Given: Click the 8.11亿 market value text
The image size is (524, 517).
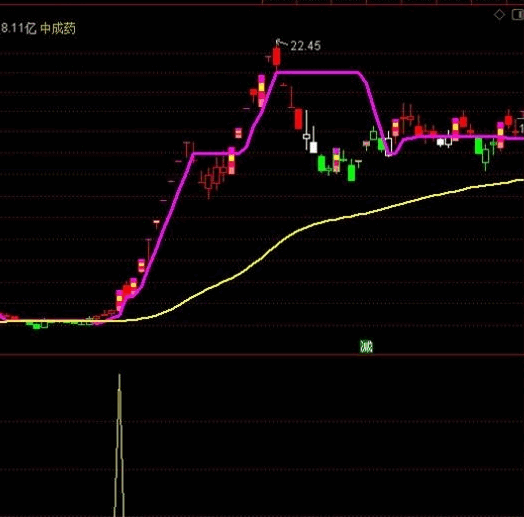Looking at the screenshot, I should point(18,28).
